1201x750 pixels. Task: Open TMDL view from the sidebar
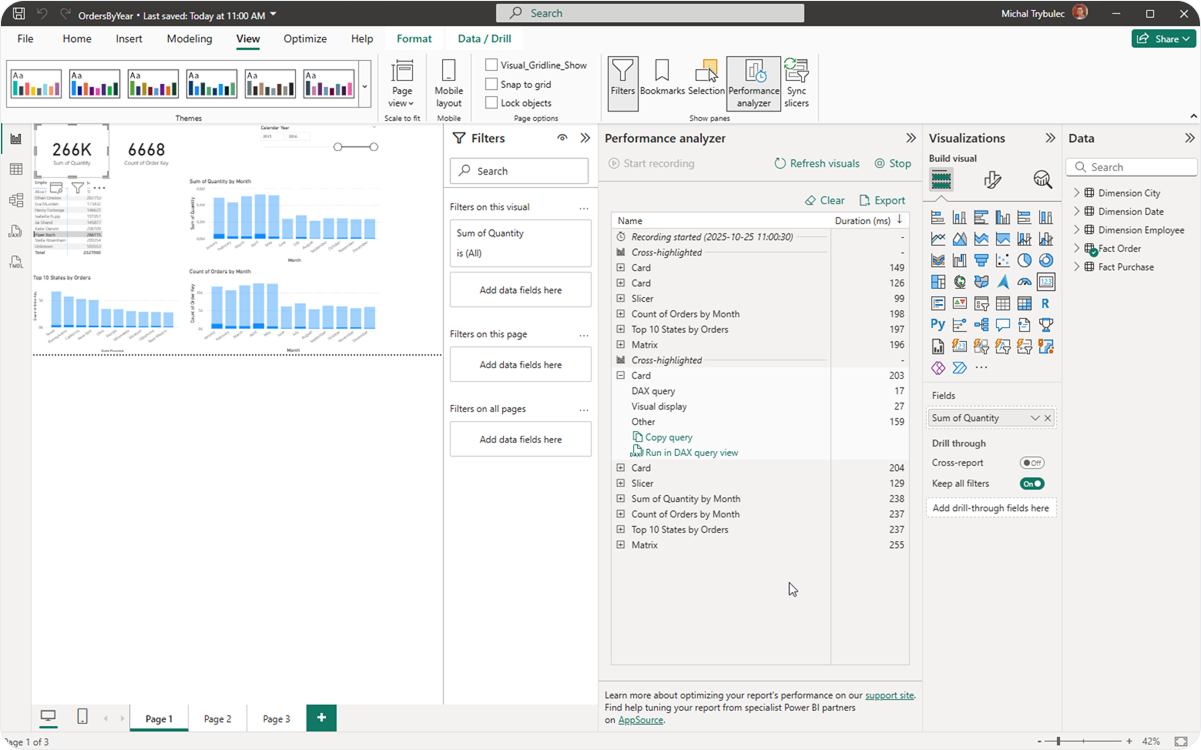pos(16,262)
